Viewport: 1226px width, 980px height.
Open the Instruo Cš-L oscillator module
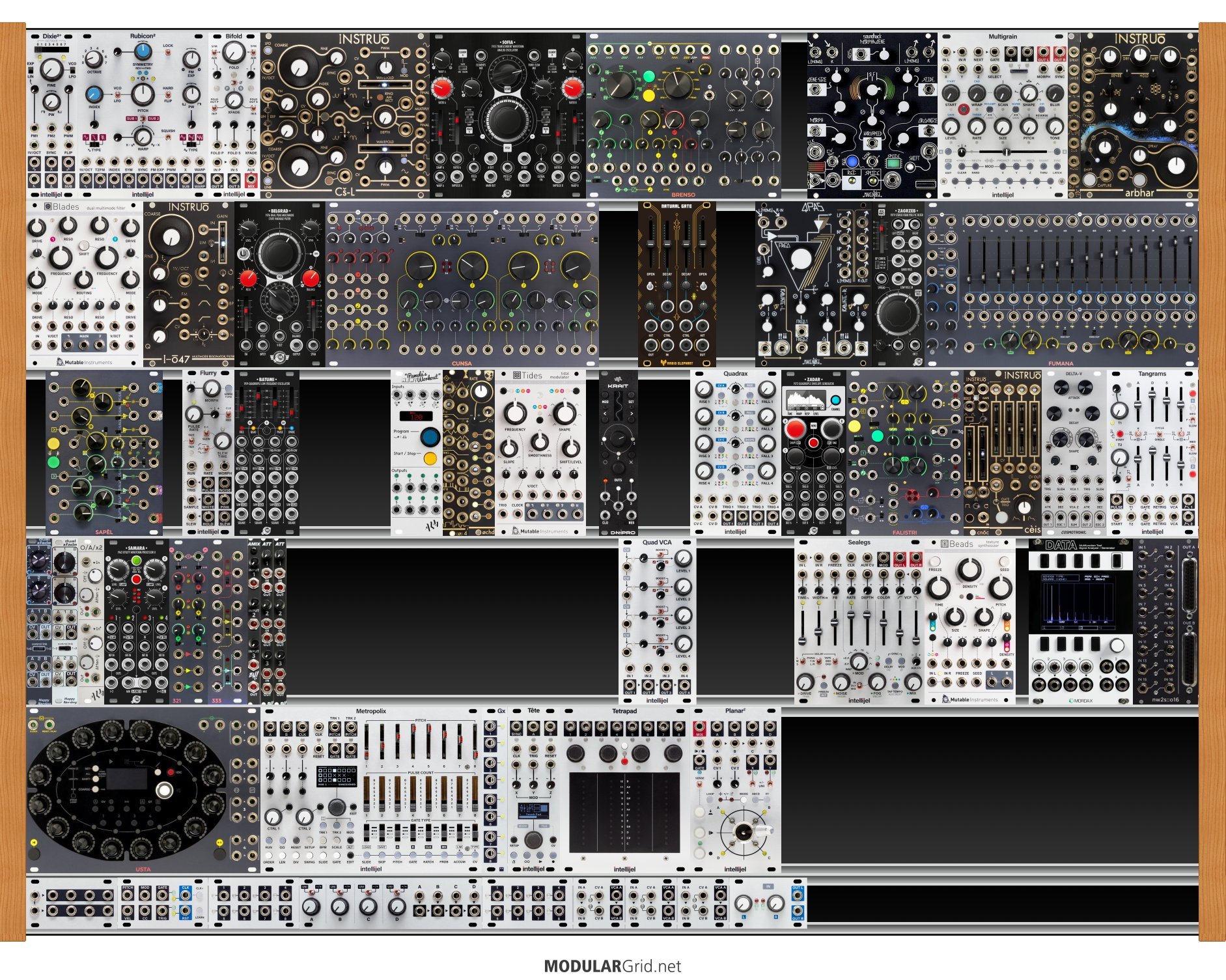pos(345,115)
